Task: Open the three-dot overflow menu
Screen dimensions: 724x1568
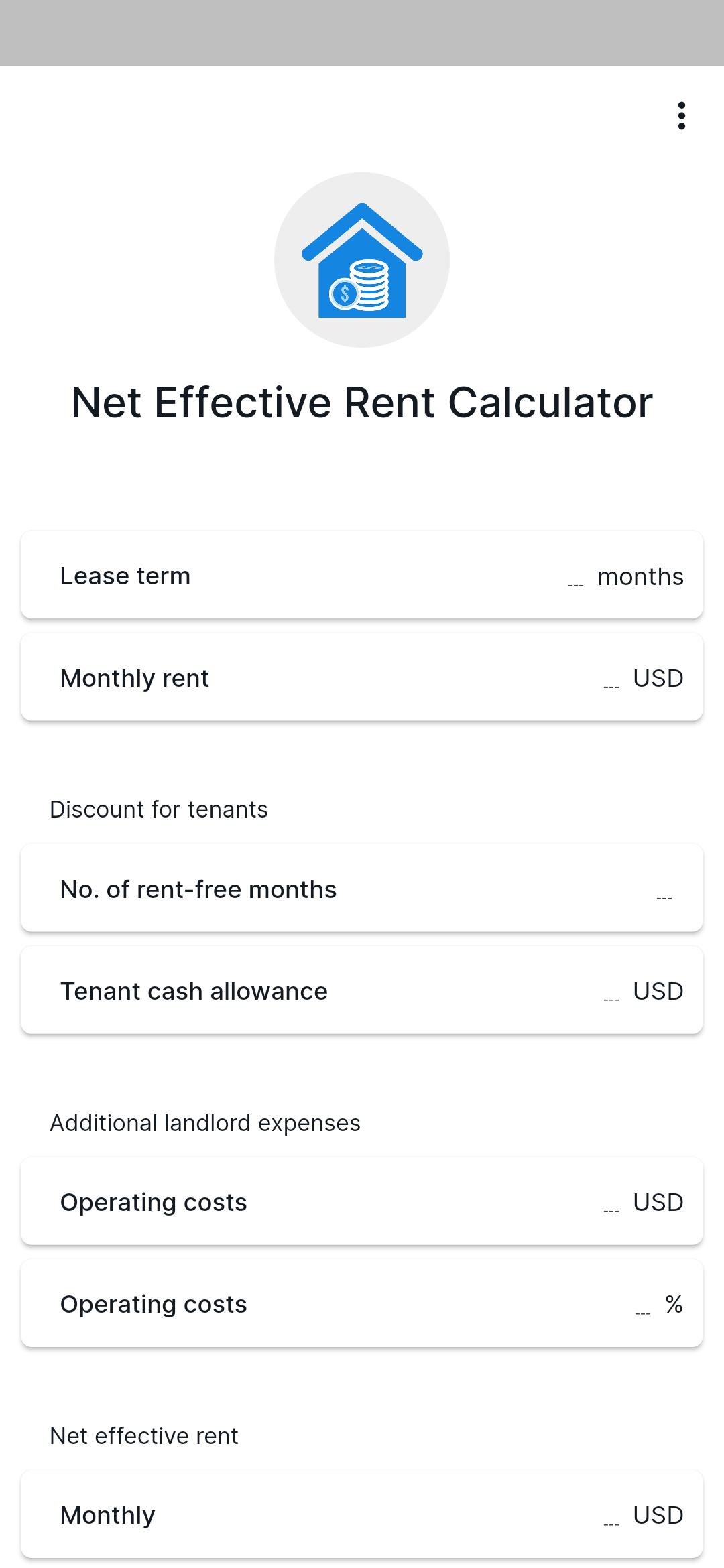Action: point(681,116)
